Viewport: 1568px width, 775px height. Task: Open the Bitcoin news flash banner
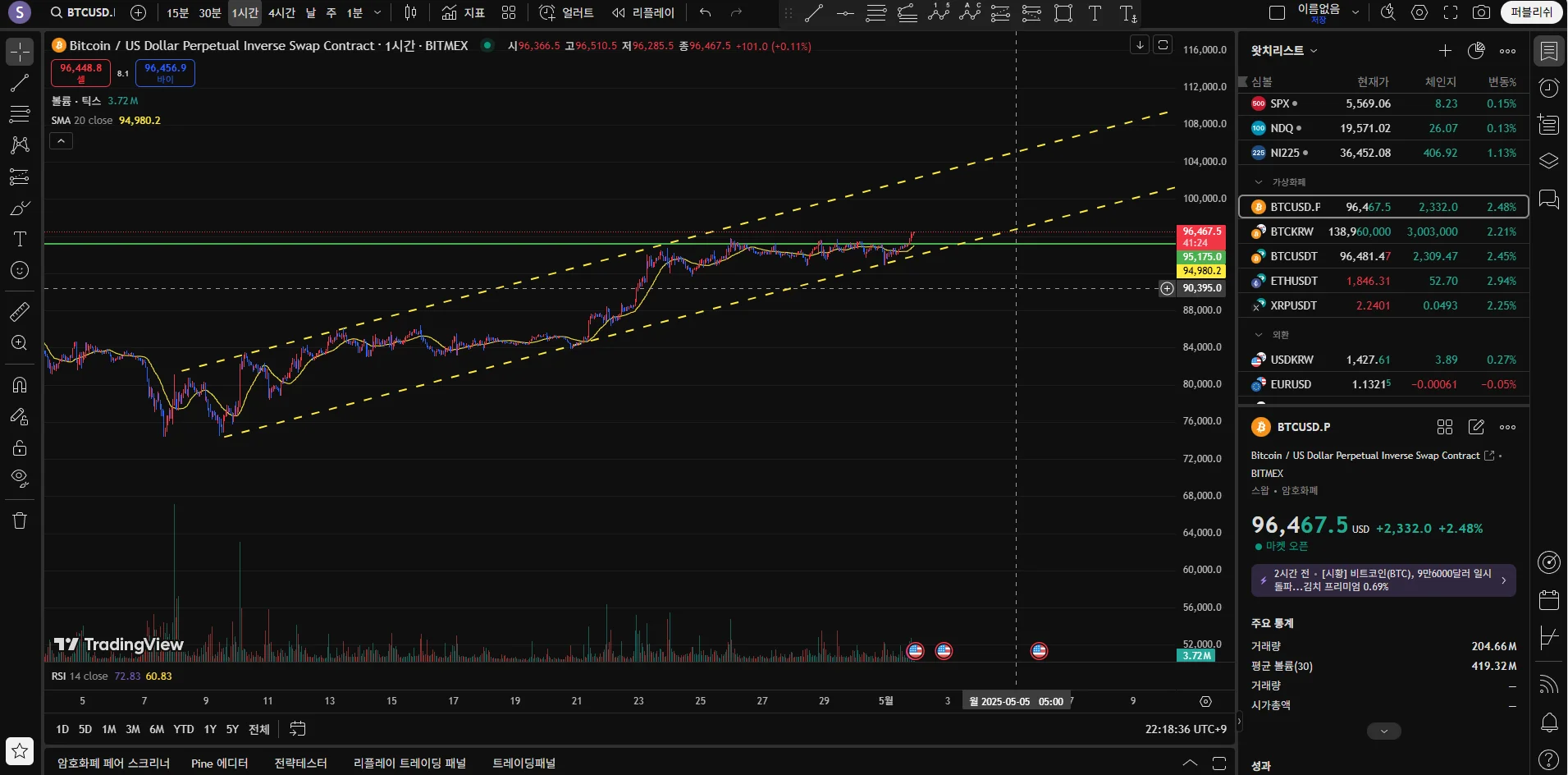click(1383, 580)
